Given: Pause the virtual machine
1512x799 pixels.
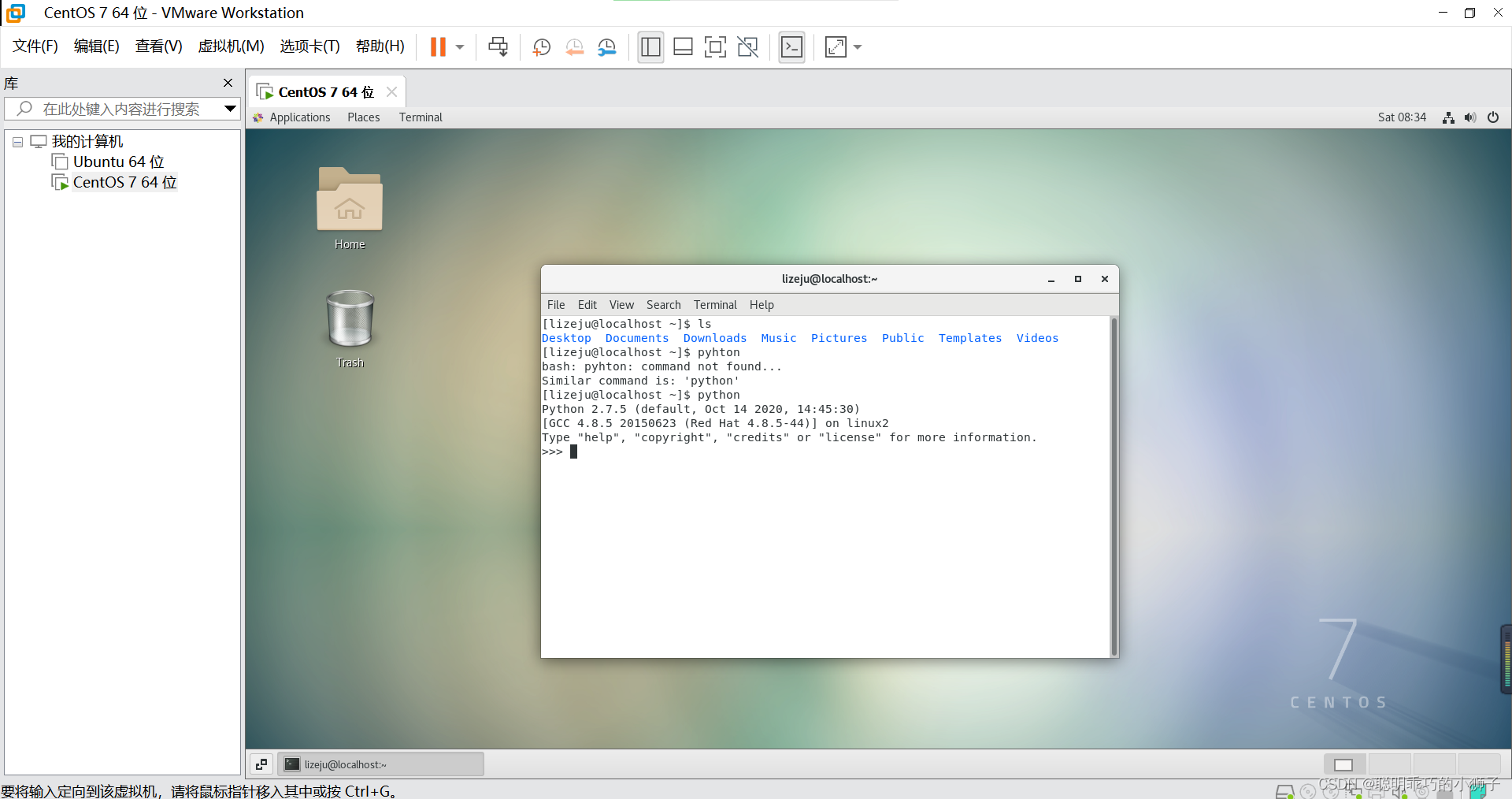Looking at the screenshot, I should pos(438,47).
